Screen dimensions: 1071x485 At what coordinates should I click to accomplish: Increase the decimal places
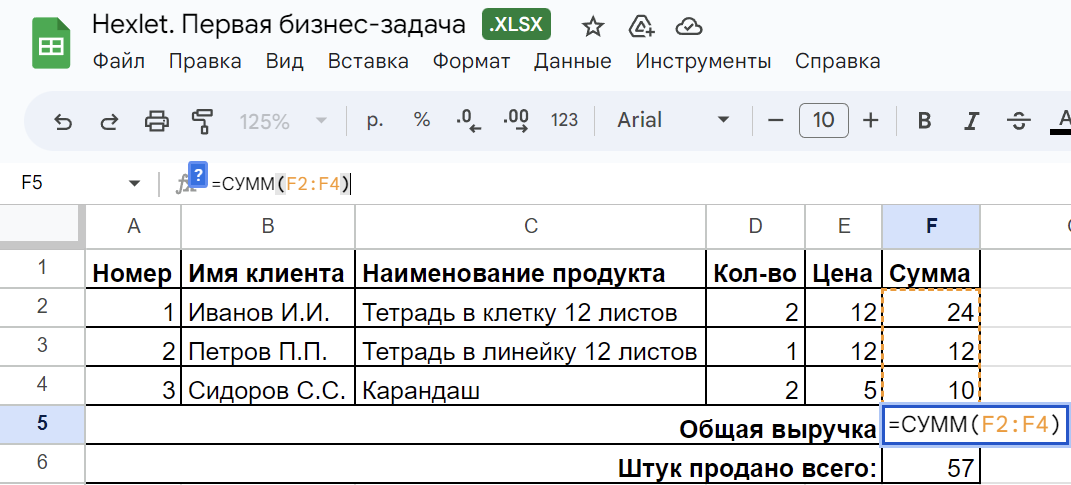(516, 121)
